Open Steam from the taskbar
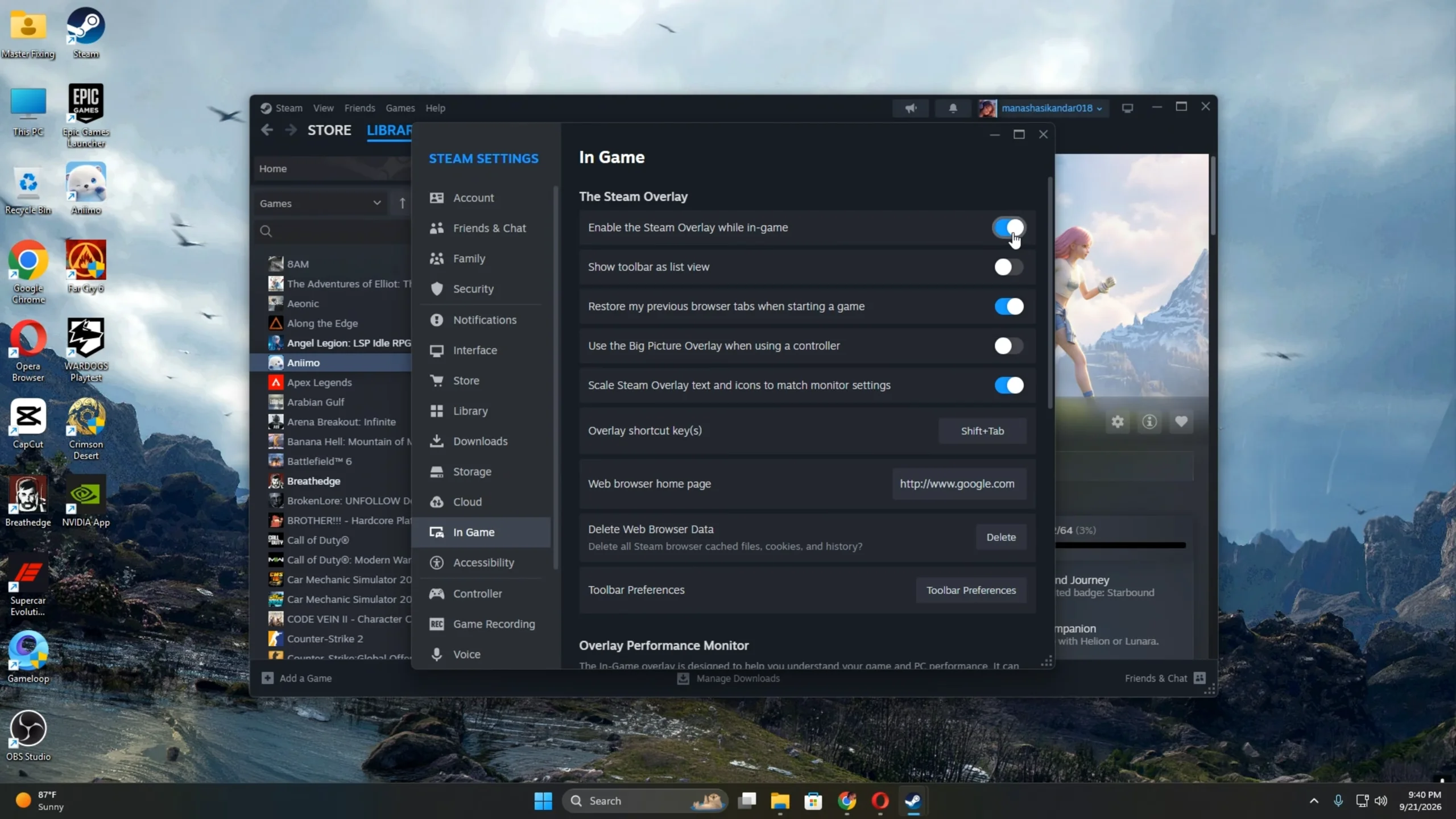The image size is (1456, 819). coord(913,801)
